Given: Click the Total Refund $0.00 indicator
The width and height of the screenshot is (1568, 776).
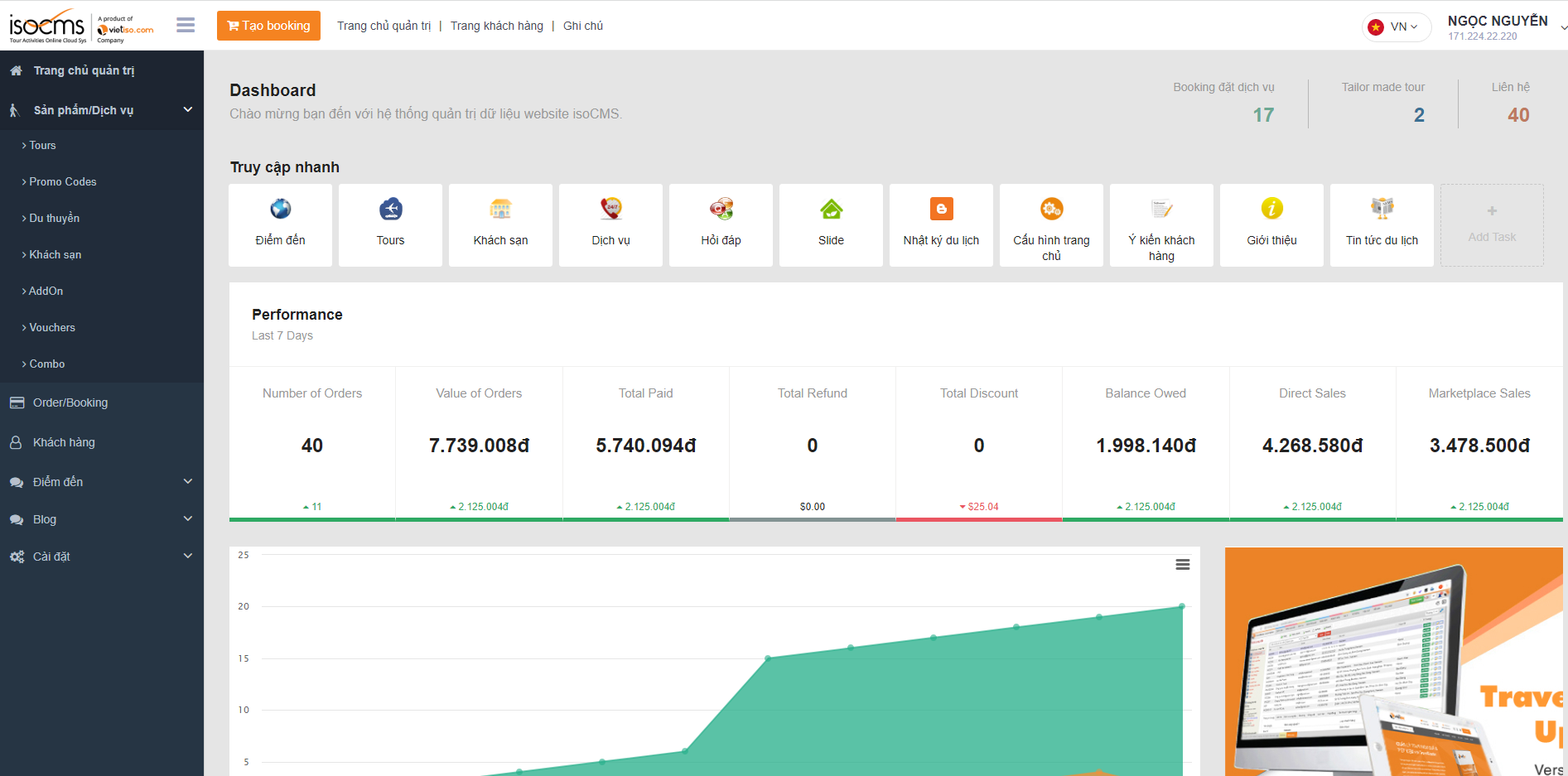Looking at the screenshot, I should tap(813, 507).
